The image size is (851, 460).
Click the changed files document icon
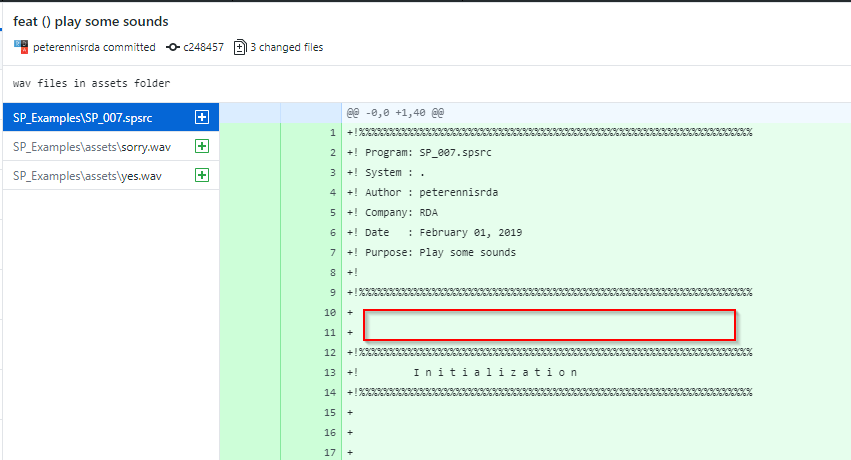click(240, 47)
